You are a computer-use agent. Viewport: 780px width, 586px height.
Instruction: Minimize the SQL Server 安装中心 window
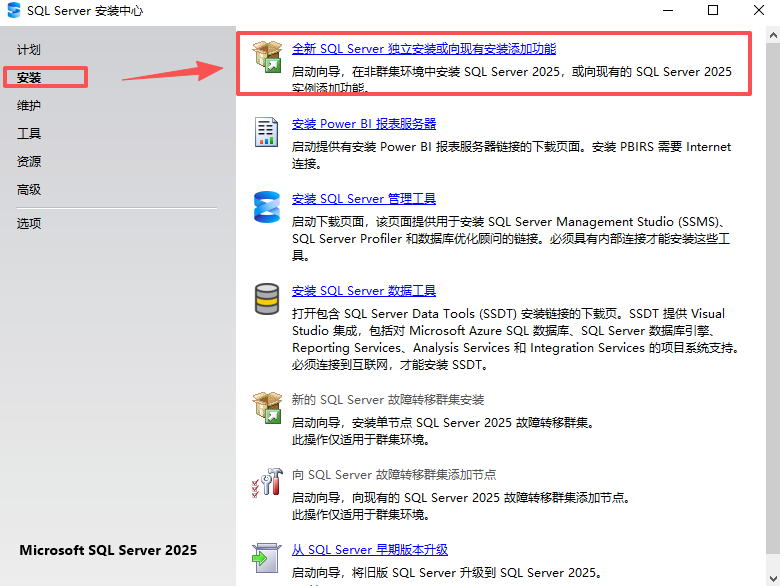pos(668,10)
